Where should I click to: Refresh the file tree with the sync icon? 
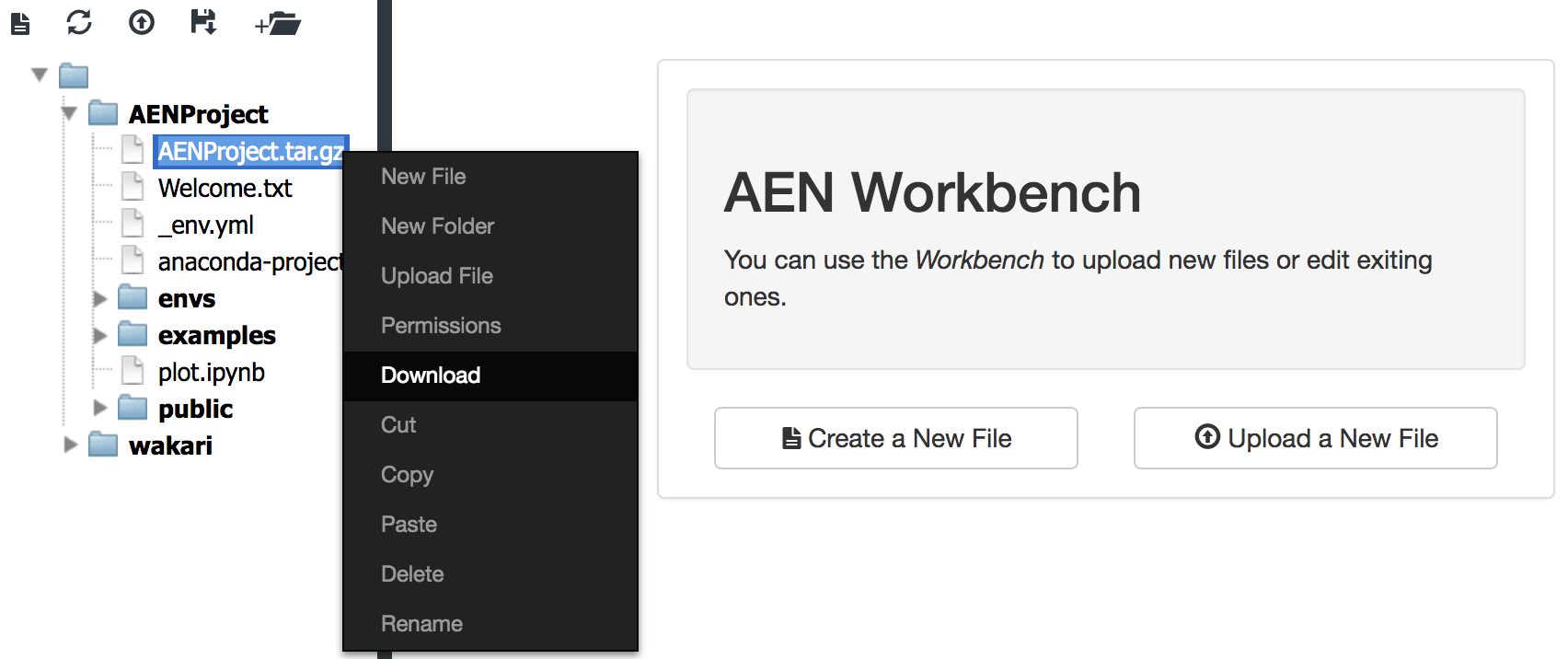tap(79, 22)
